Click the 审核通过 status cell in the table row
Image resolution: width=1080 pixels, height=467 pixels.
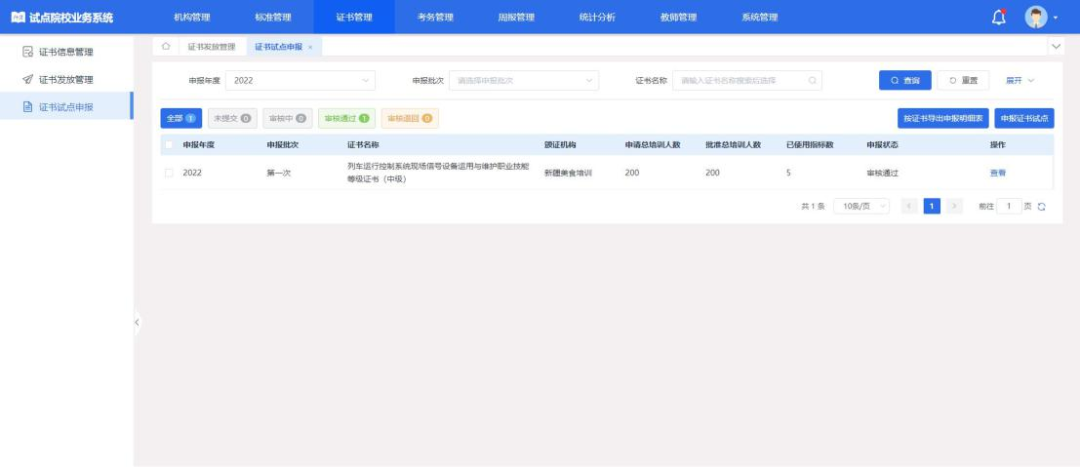[x=882, y=173]
